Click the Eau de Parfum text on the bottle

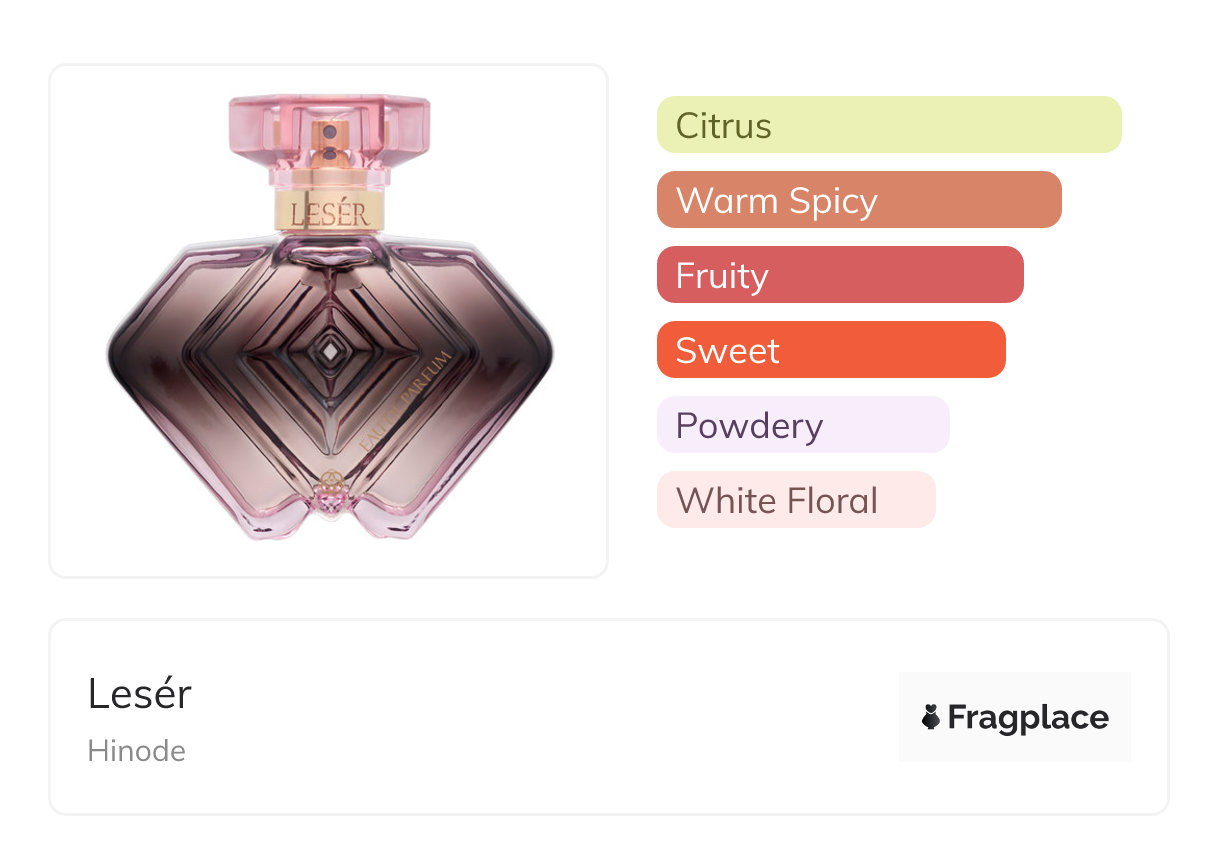point(404,400)
